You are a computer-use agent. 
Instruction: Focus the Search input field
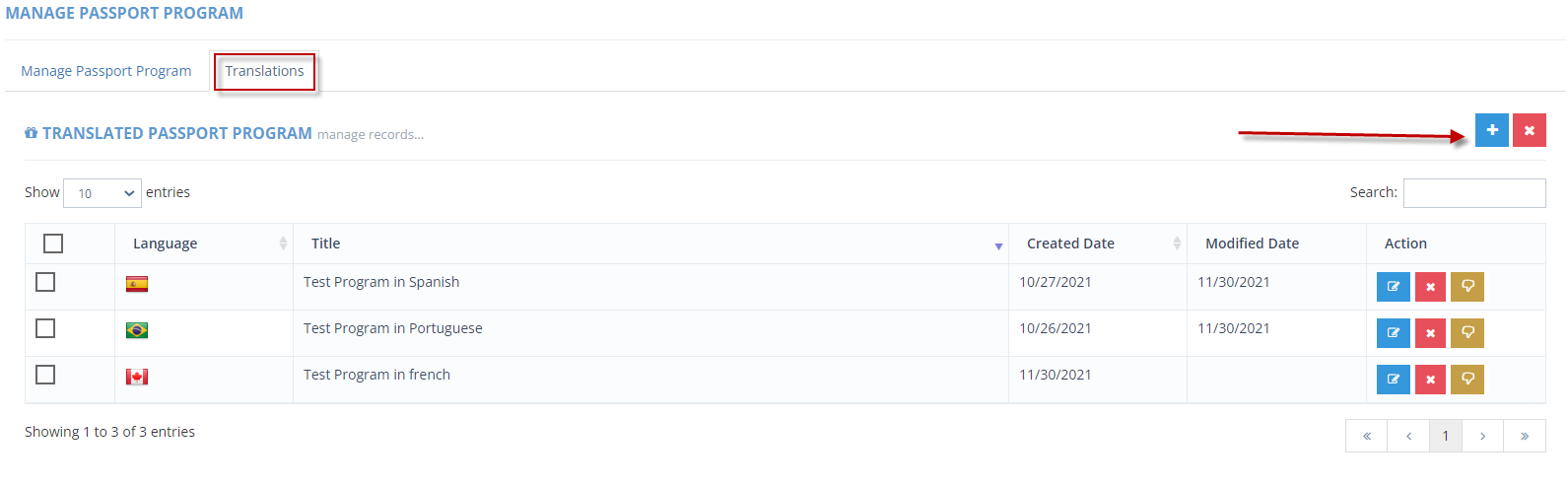[1474, 193]
